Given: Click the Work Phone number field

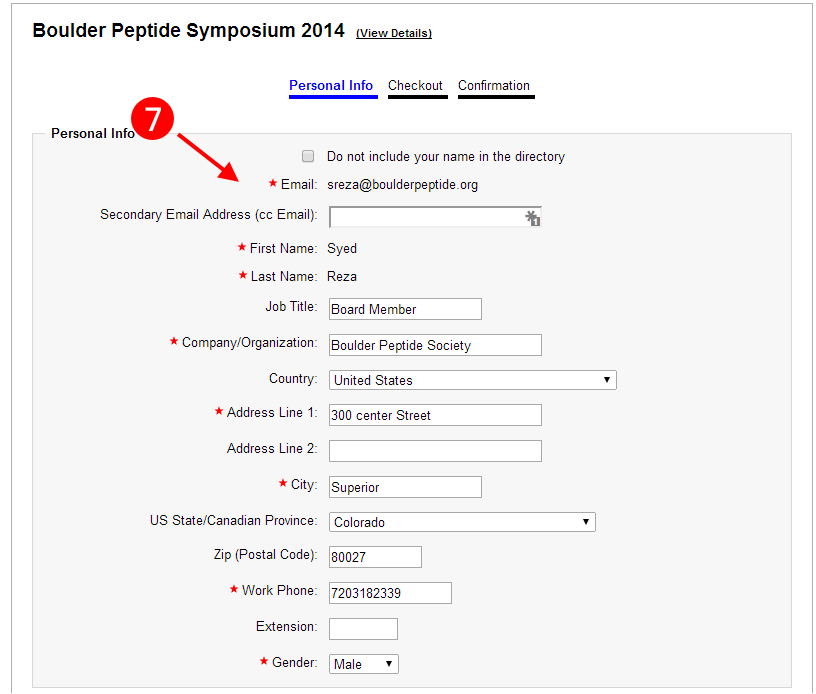Looking at the screenshot, I should click(390, 593).
